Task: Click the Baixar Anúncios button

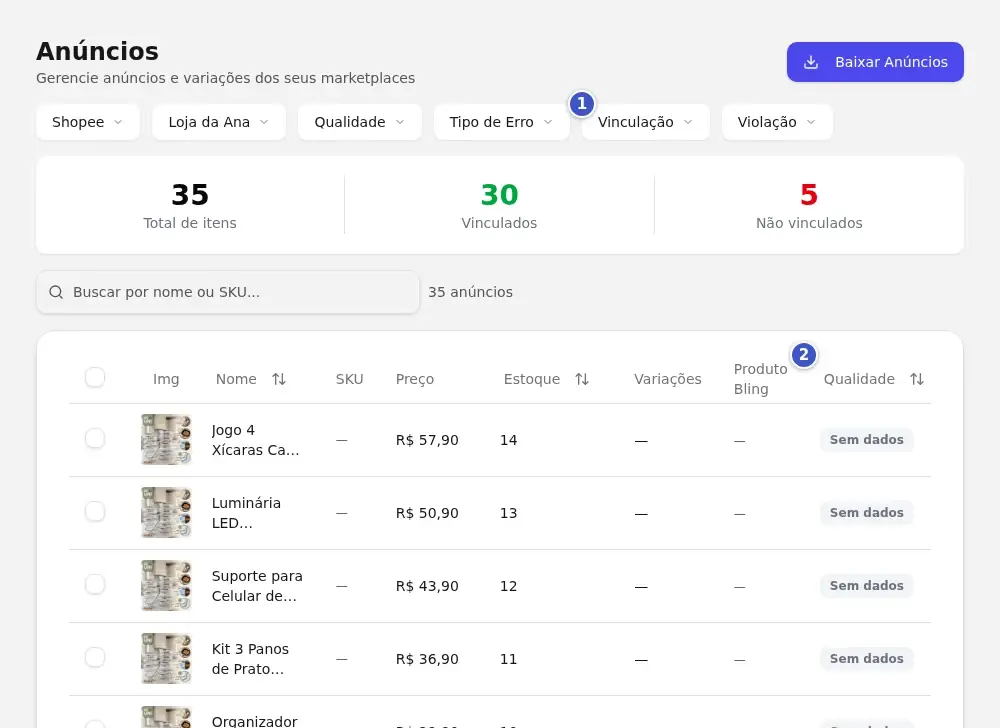Action: tap(875, 62)
